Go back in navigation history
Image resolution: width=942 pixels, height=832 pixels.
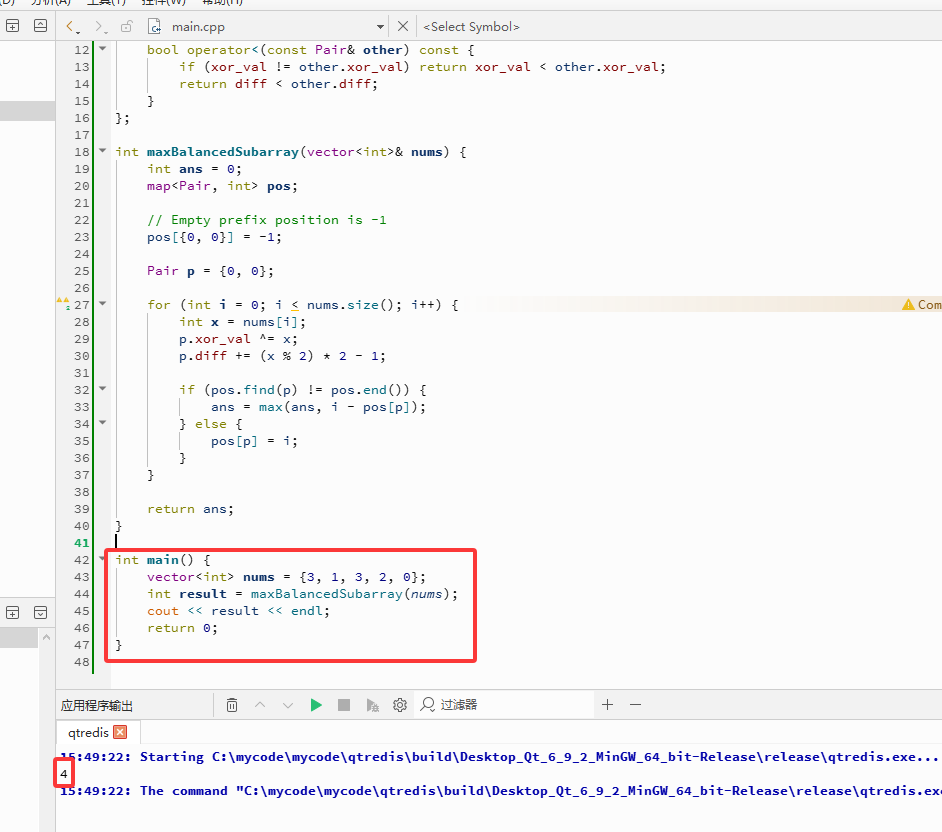70,26
